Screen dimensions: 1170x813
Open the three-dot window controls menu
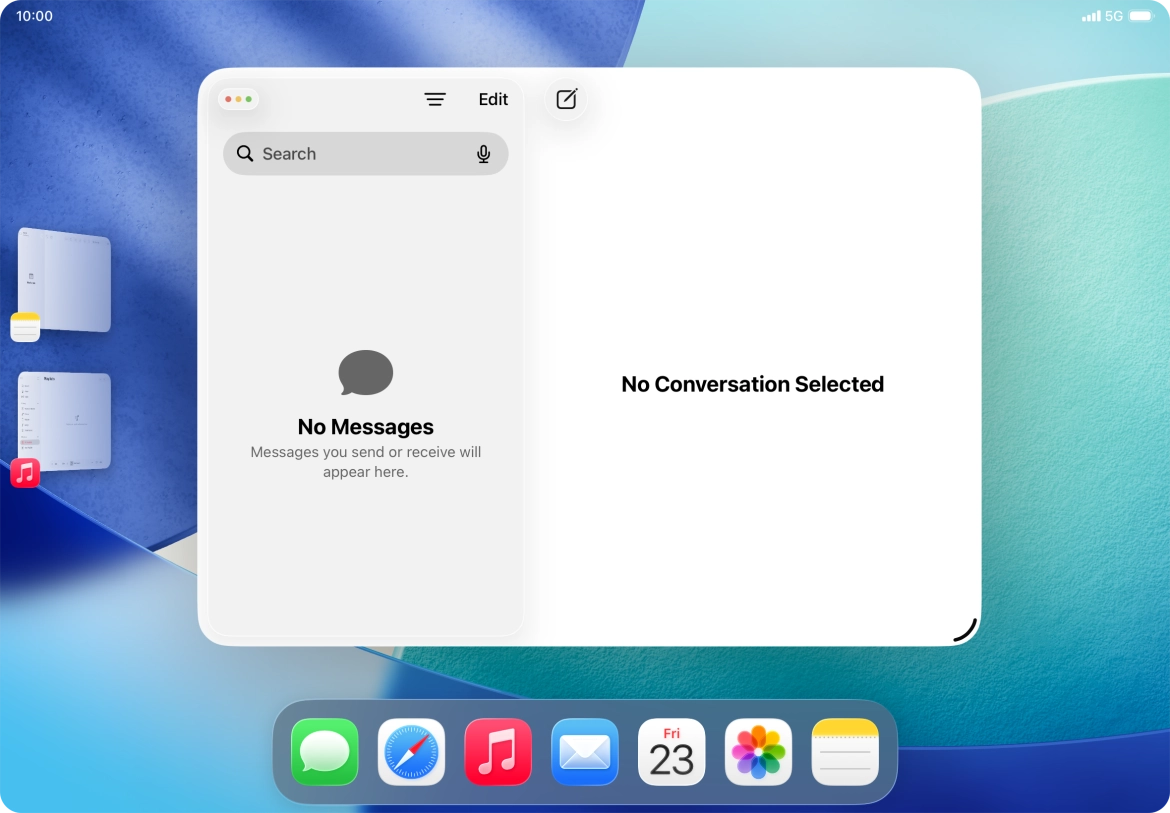pos(238,98)
